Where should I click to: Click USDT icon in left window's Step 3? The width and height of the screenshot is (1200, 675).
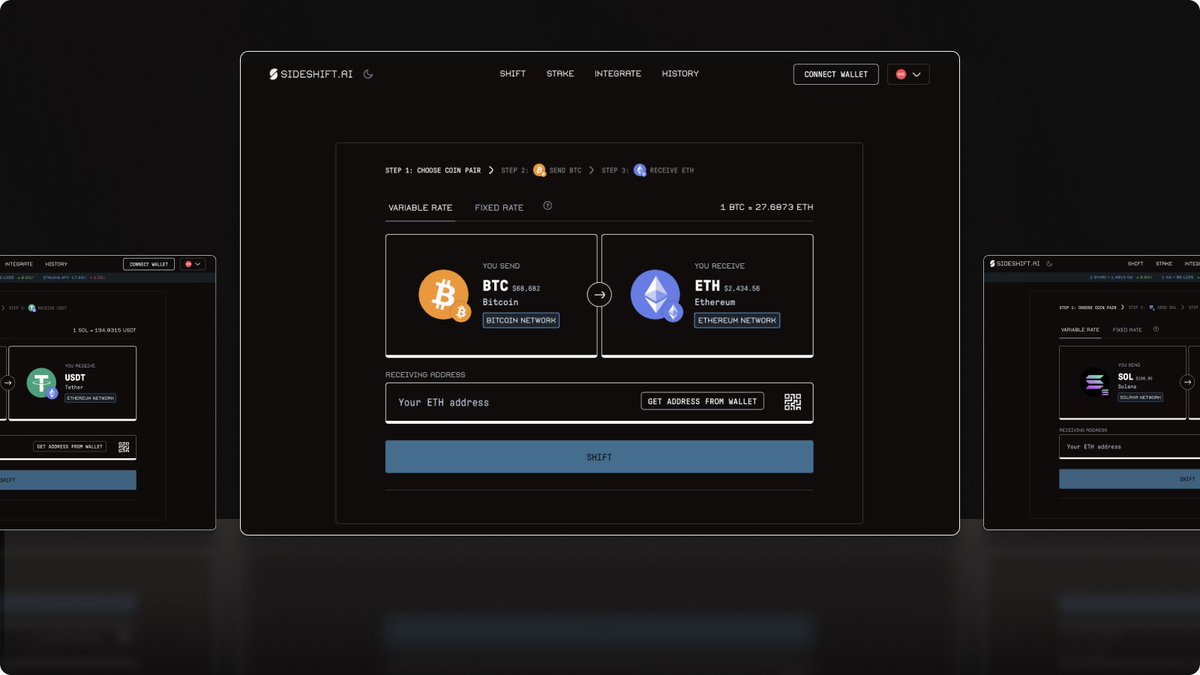[32, 308]
